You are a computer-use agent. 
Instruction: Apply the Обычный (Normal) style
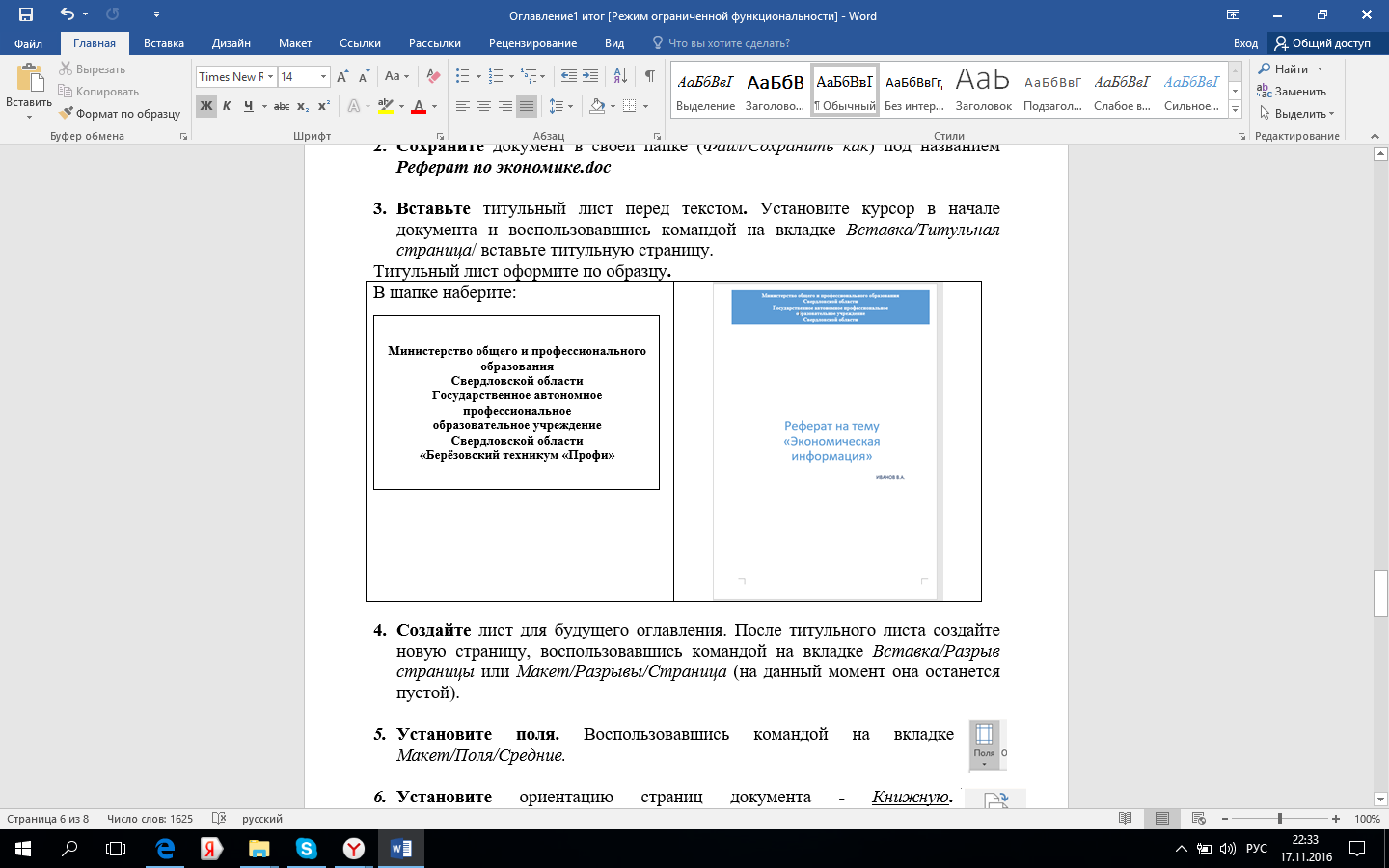[x=845, y=91]
